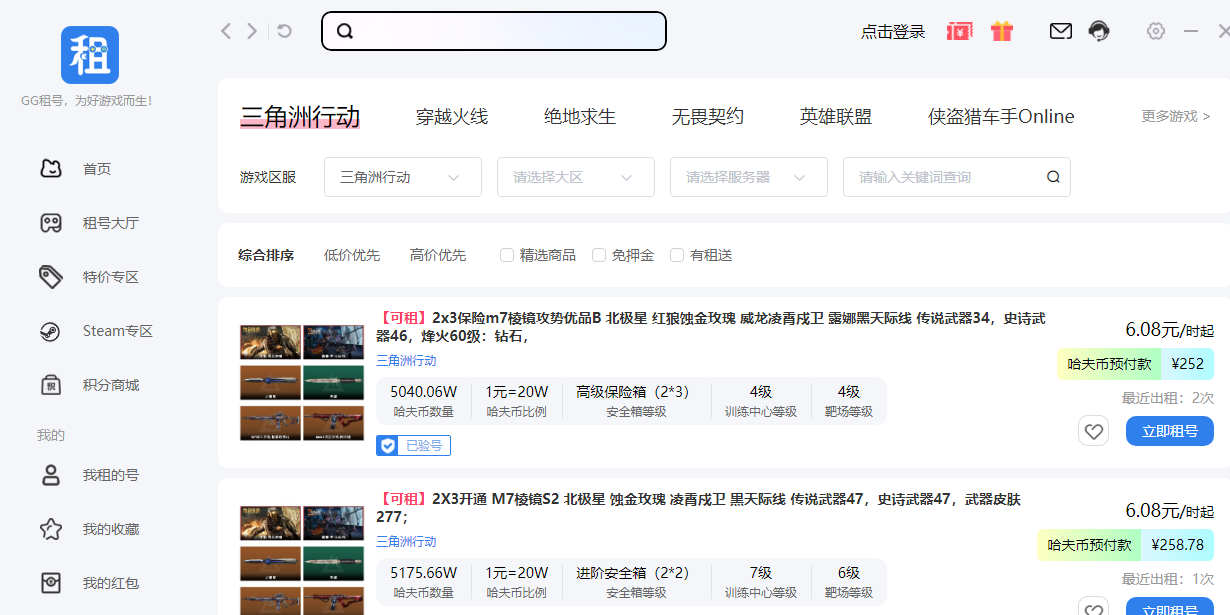1230x615 pixels.
Task: Click the 已验号 verified badge
Action: click(413, 445)
